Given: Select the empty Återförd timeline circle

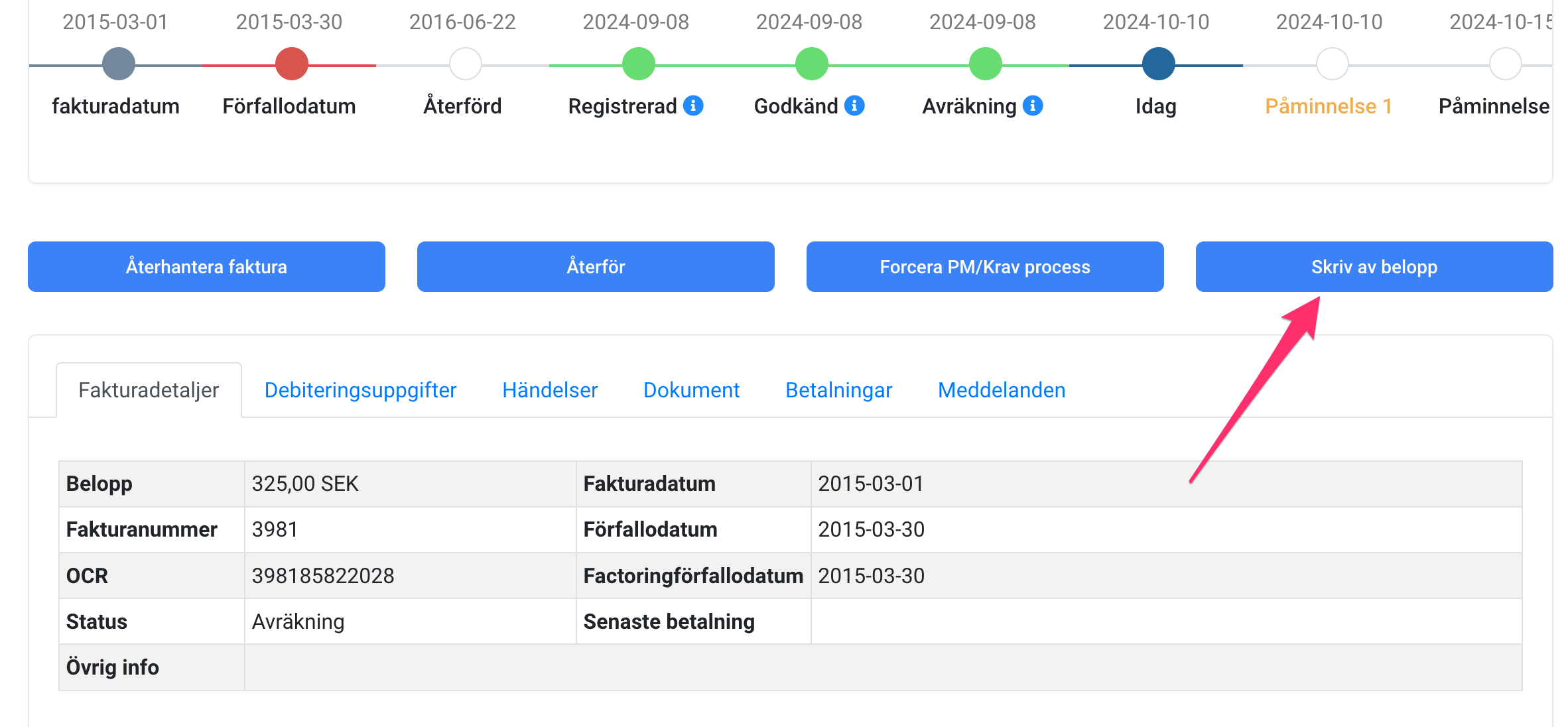Looking at the screenshot, I should click(x=465, y=64).
